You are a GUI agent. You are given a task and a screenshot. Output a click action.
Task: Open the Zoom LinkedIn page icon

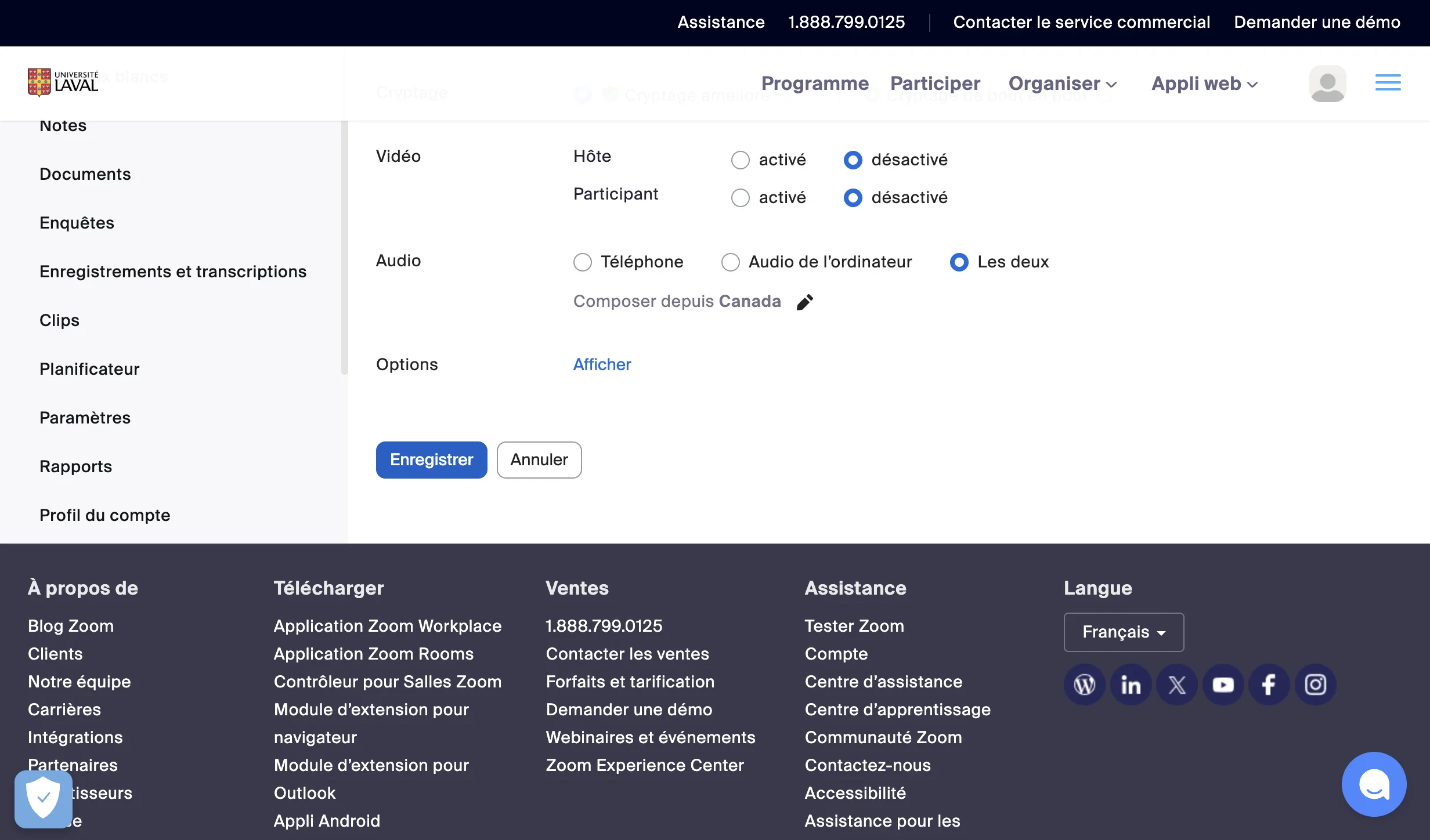pos(1131,685)
